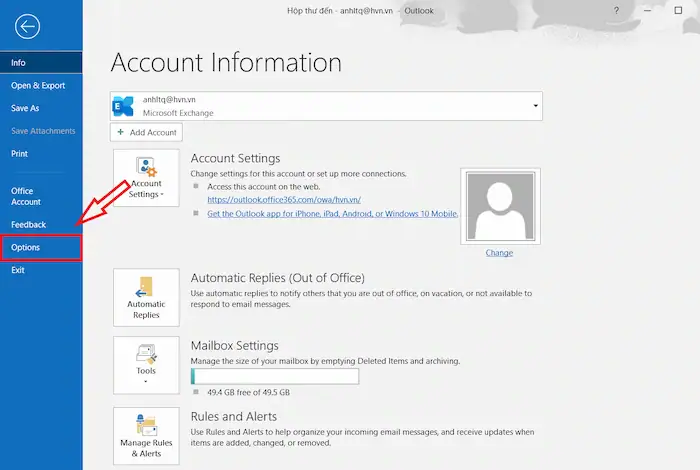Open Automatic Replies button
Image resolution: width=700 pixels, height=470 pixels.
(x=146, y=297)
